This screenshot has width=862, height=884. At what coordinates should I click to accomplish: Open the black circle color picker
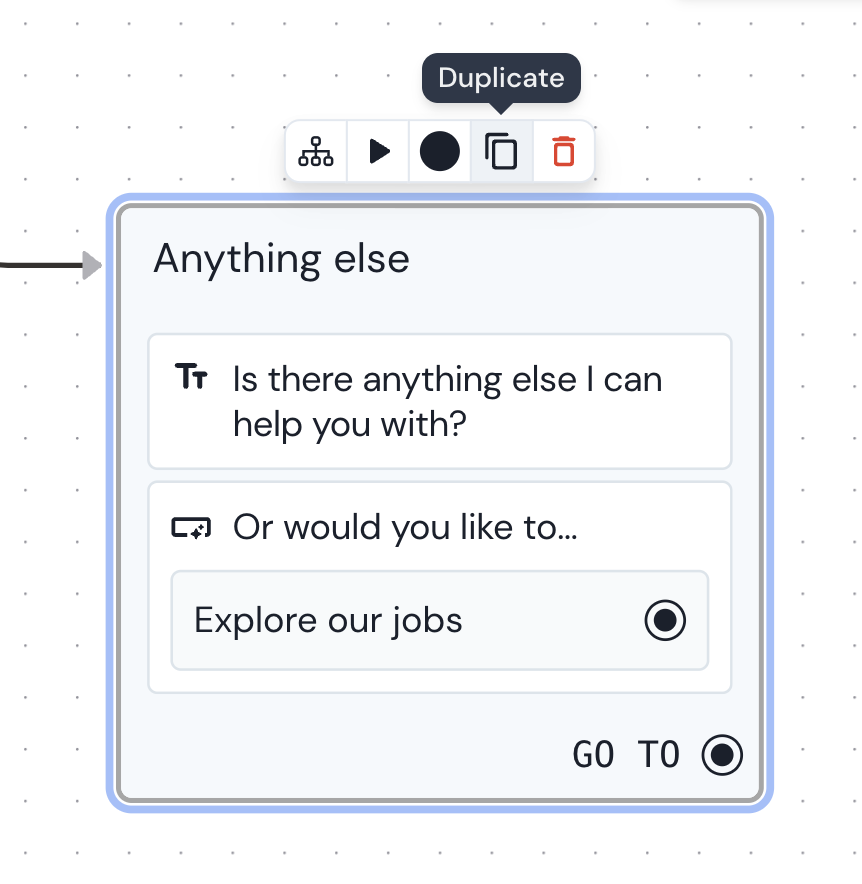click(440, 152)
